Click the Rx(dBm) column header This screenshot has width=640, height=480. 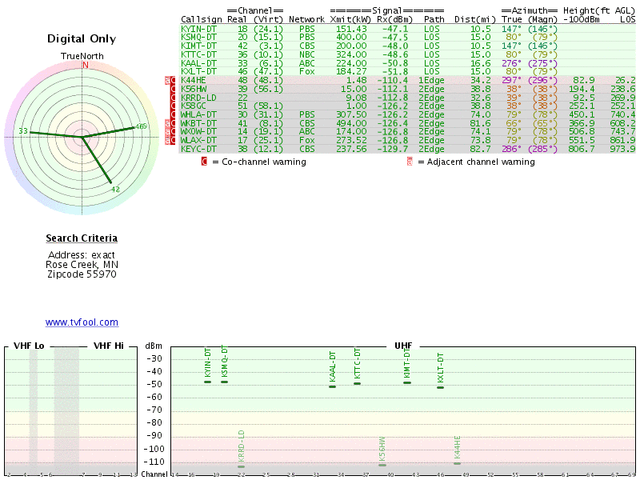click(x=395, y=20)
